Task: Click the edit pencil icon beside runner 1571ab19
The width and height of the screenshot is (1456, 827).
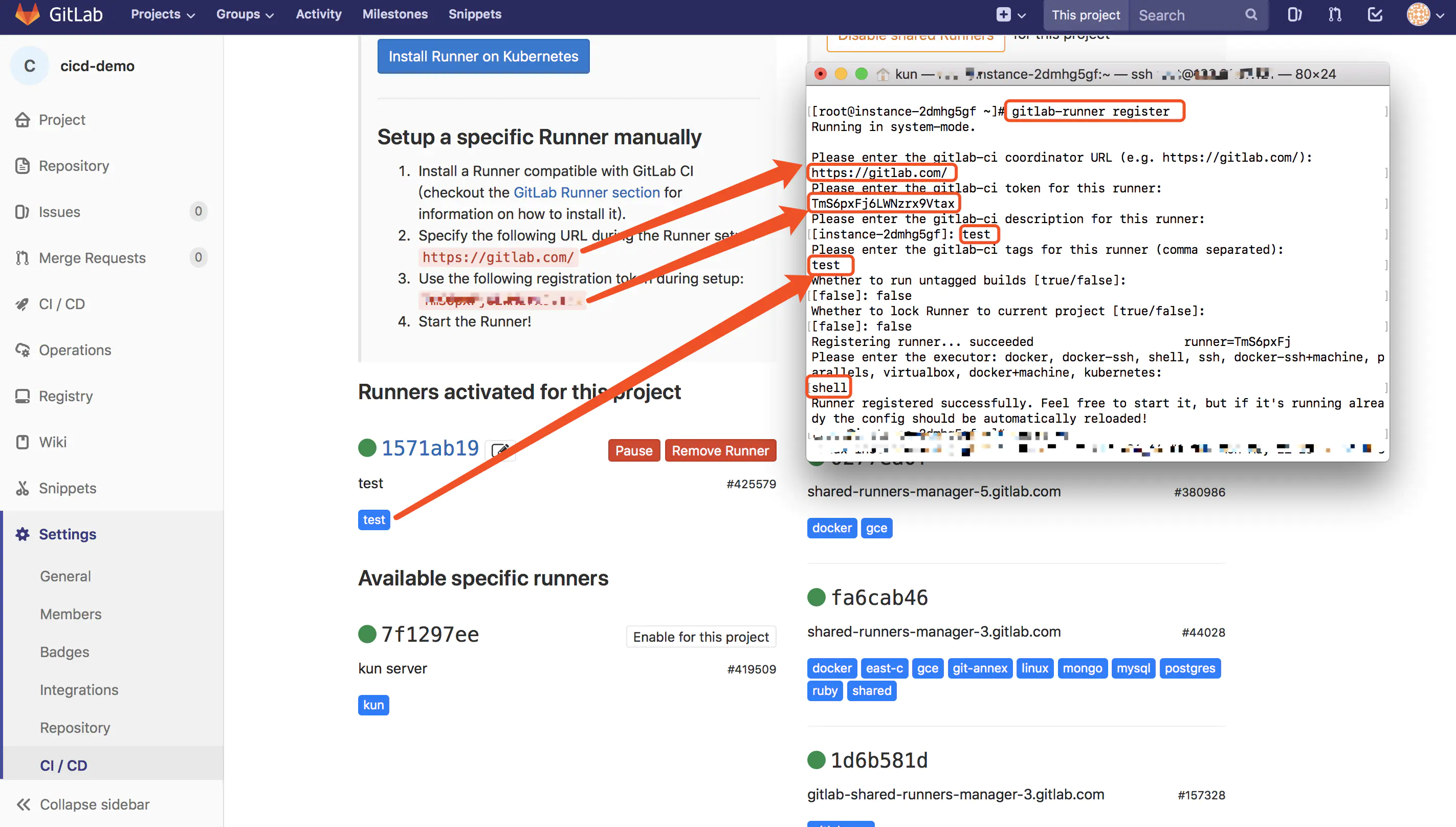Action: (501, 450)
